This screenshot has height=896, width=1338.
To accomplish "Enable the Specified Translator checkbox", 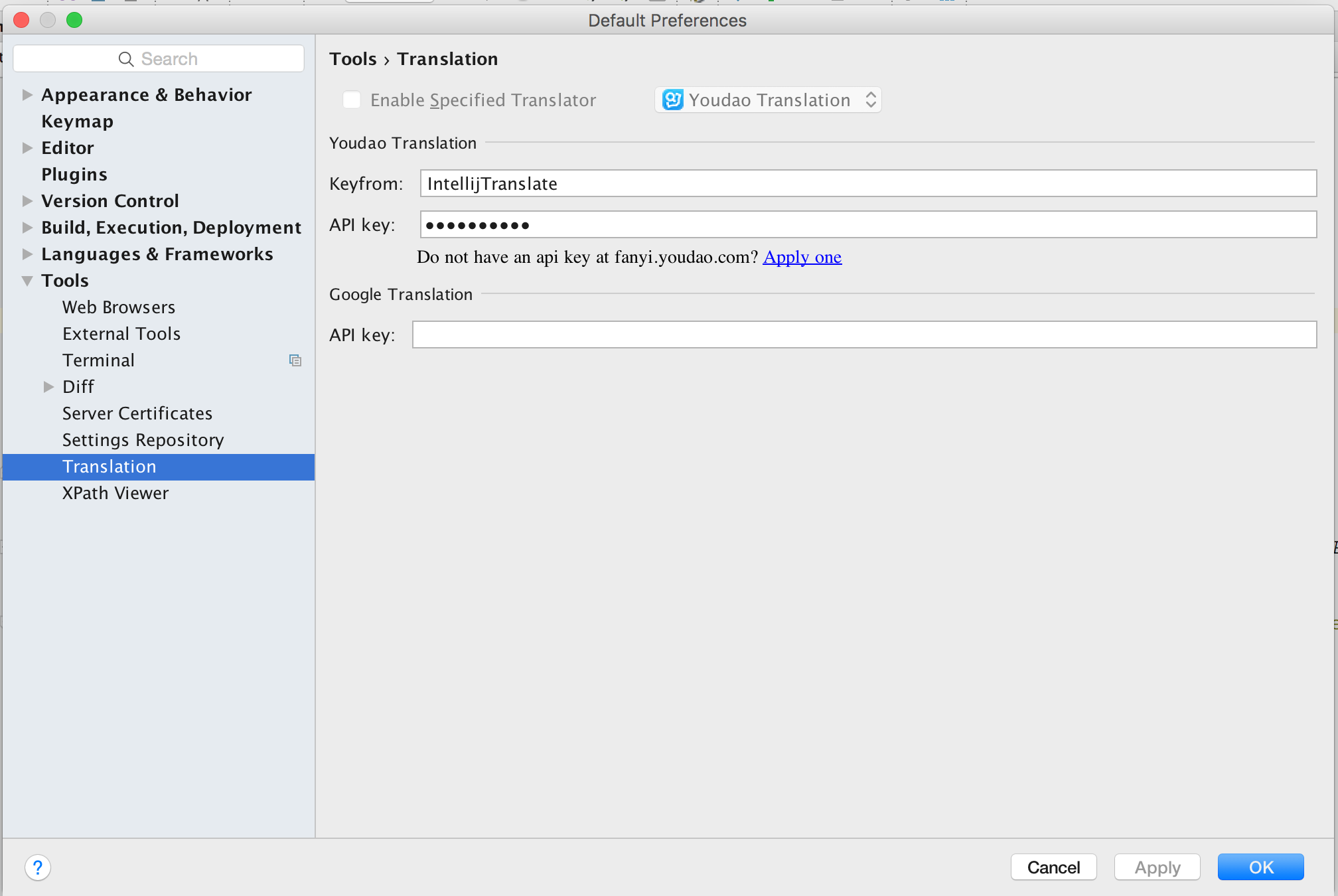I will (352, 100).
